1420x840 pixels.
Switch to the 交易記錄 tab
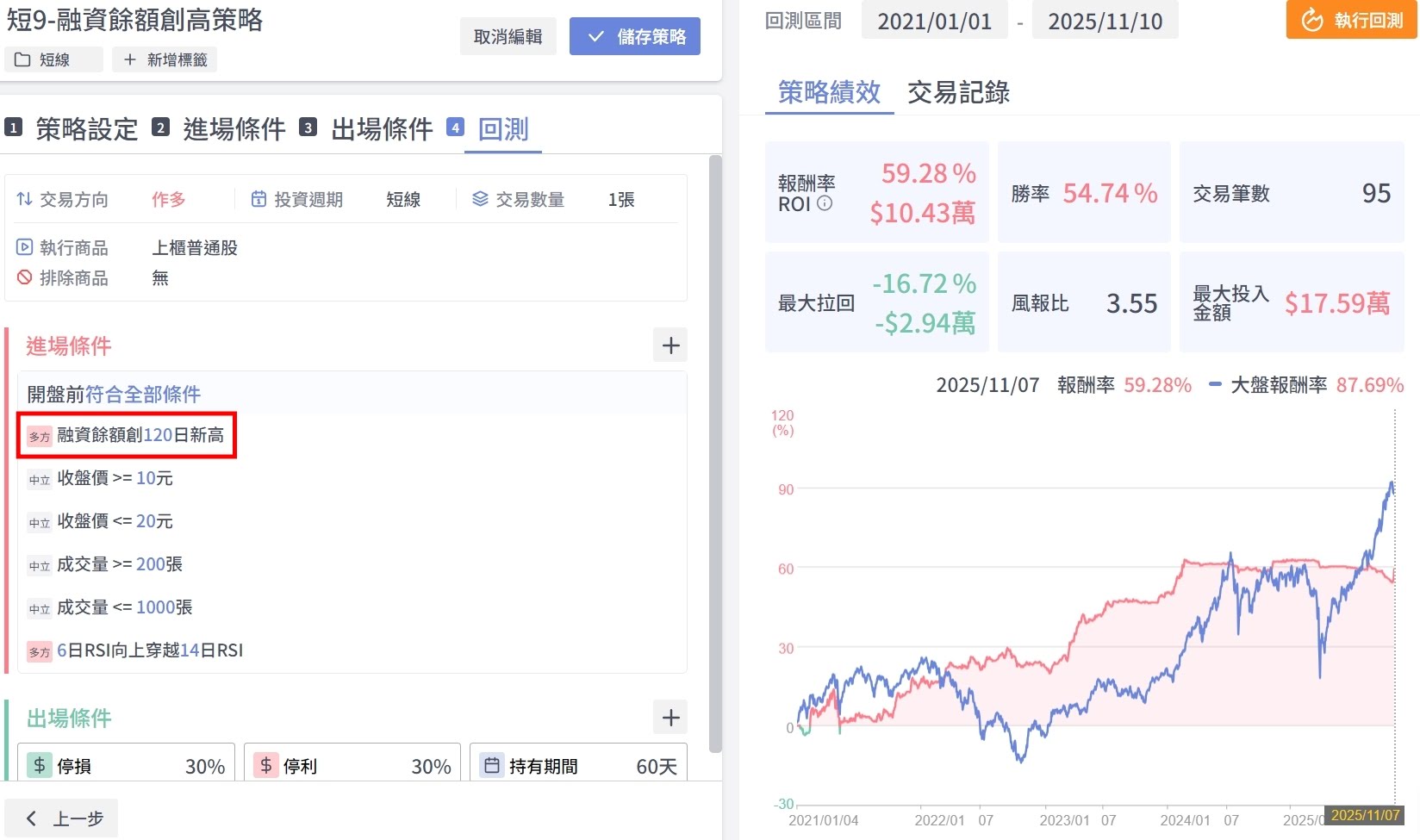click(958, 92)
